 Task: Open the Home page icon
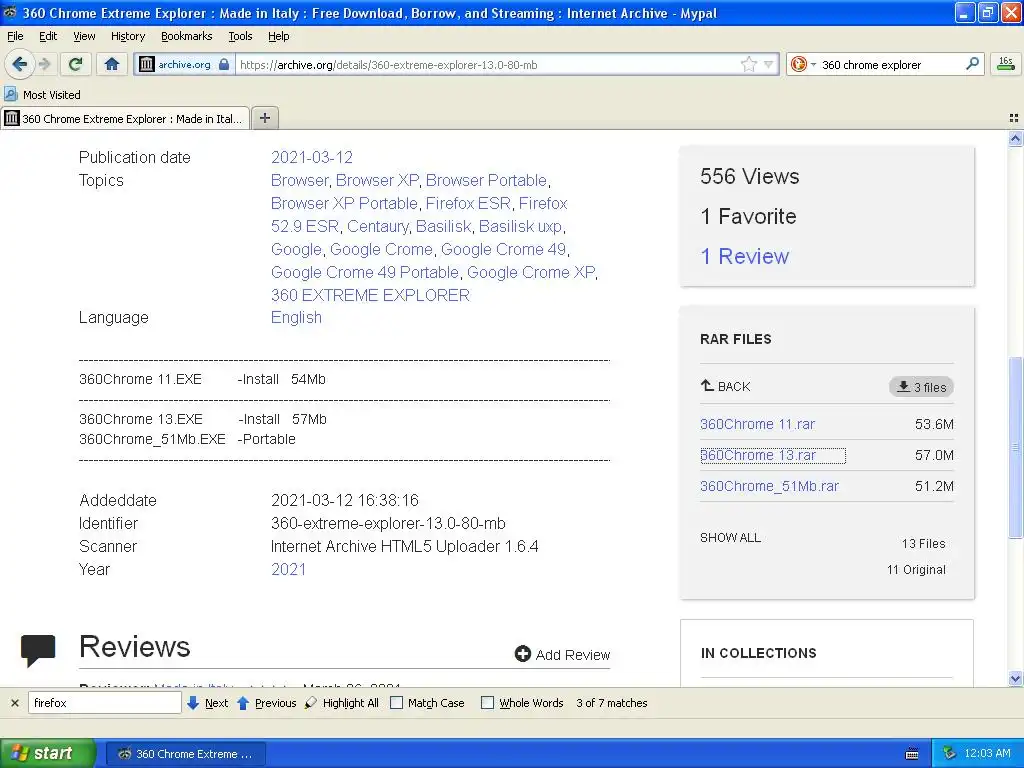pos(112,64)
